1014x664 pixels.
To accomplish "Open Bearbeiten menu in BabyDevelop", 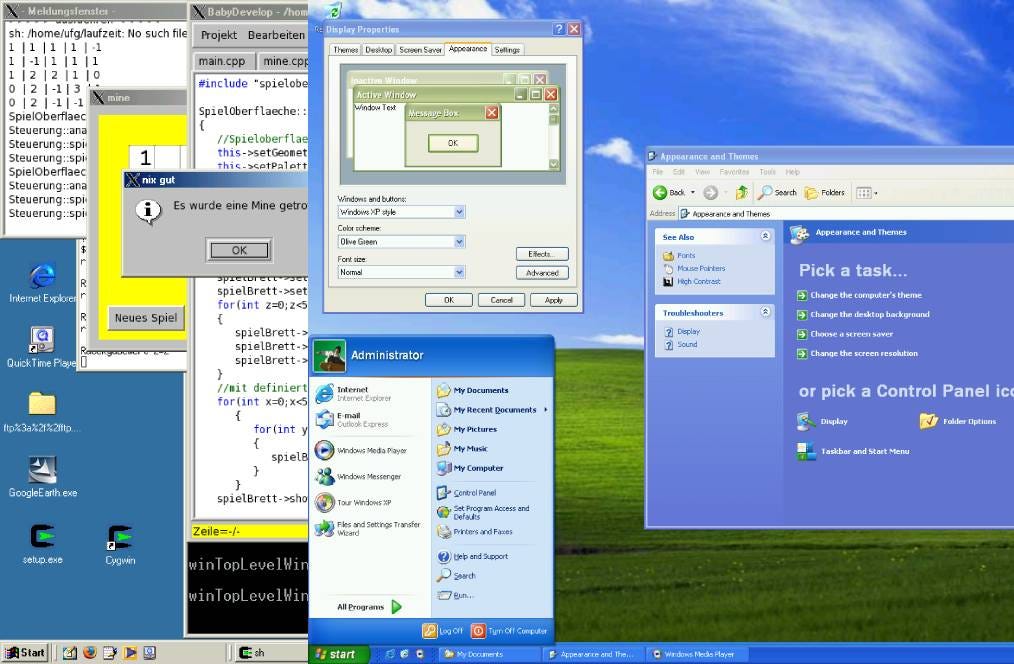I will (x=276, y=35).
